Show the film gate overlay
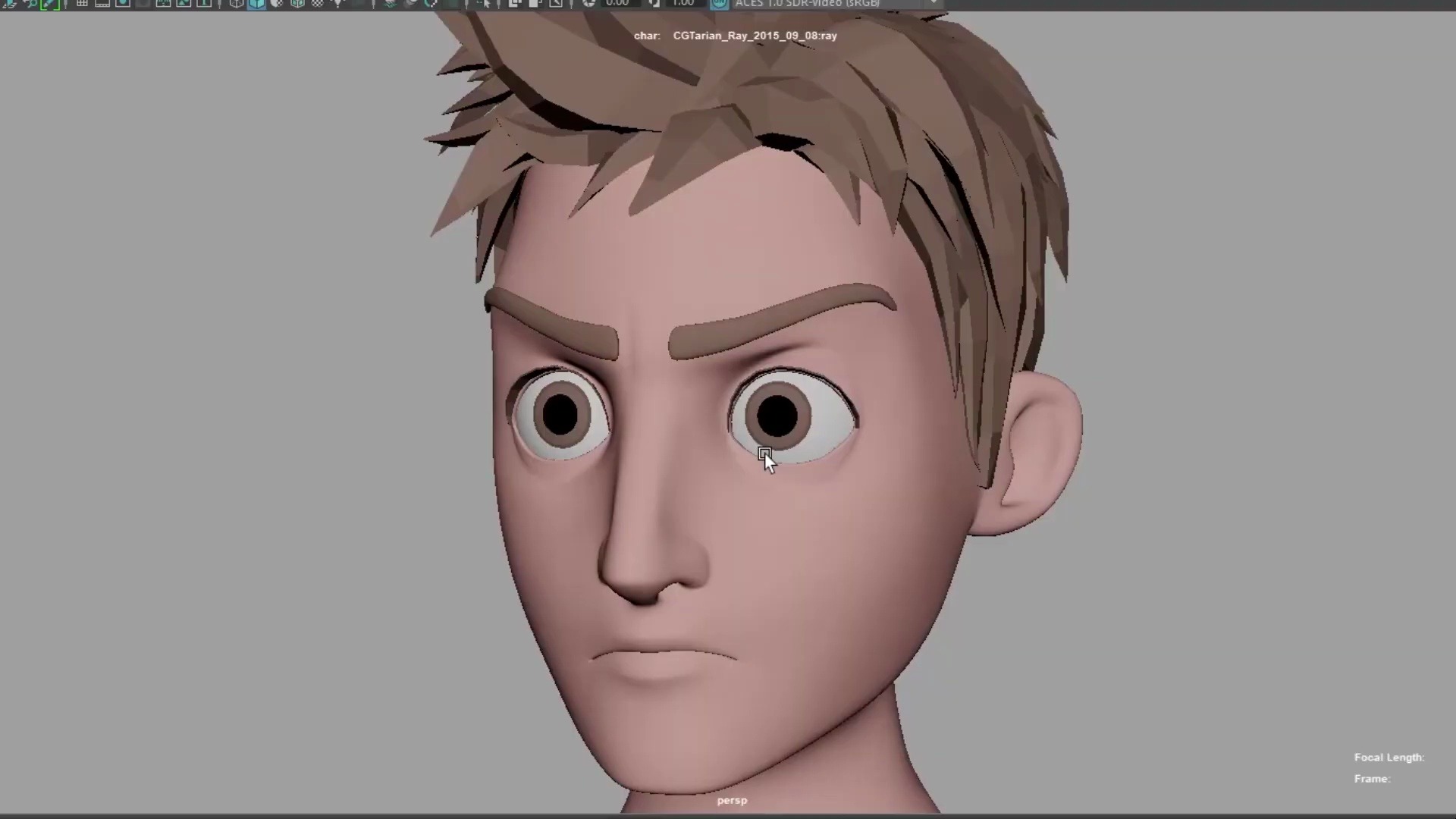The image size is (1456, 819). [102, 5]
